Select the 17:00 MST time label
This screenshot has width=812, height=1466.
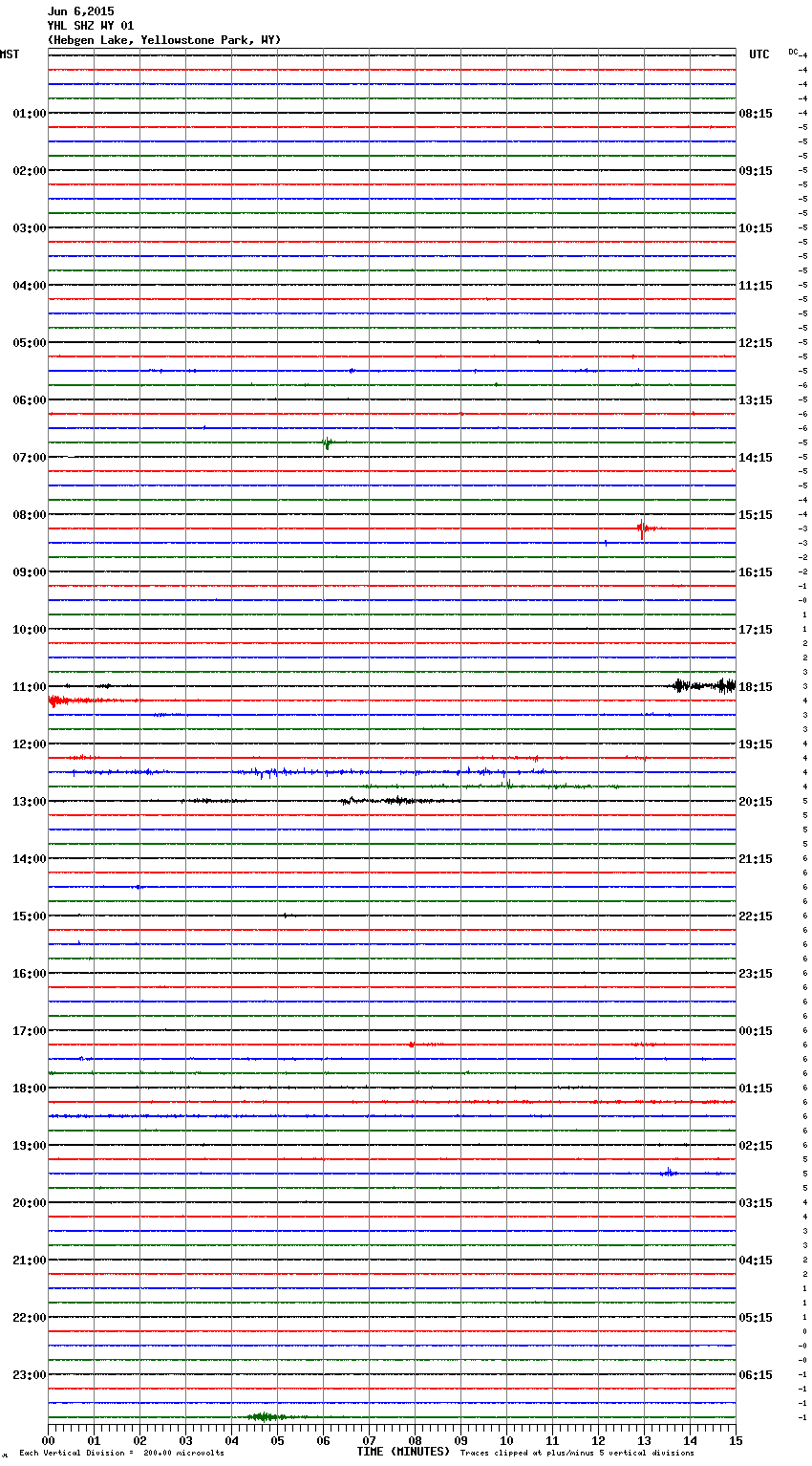[x=30, y=1031]
